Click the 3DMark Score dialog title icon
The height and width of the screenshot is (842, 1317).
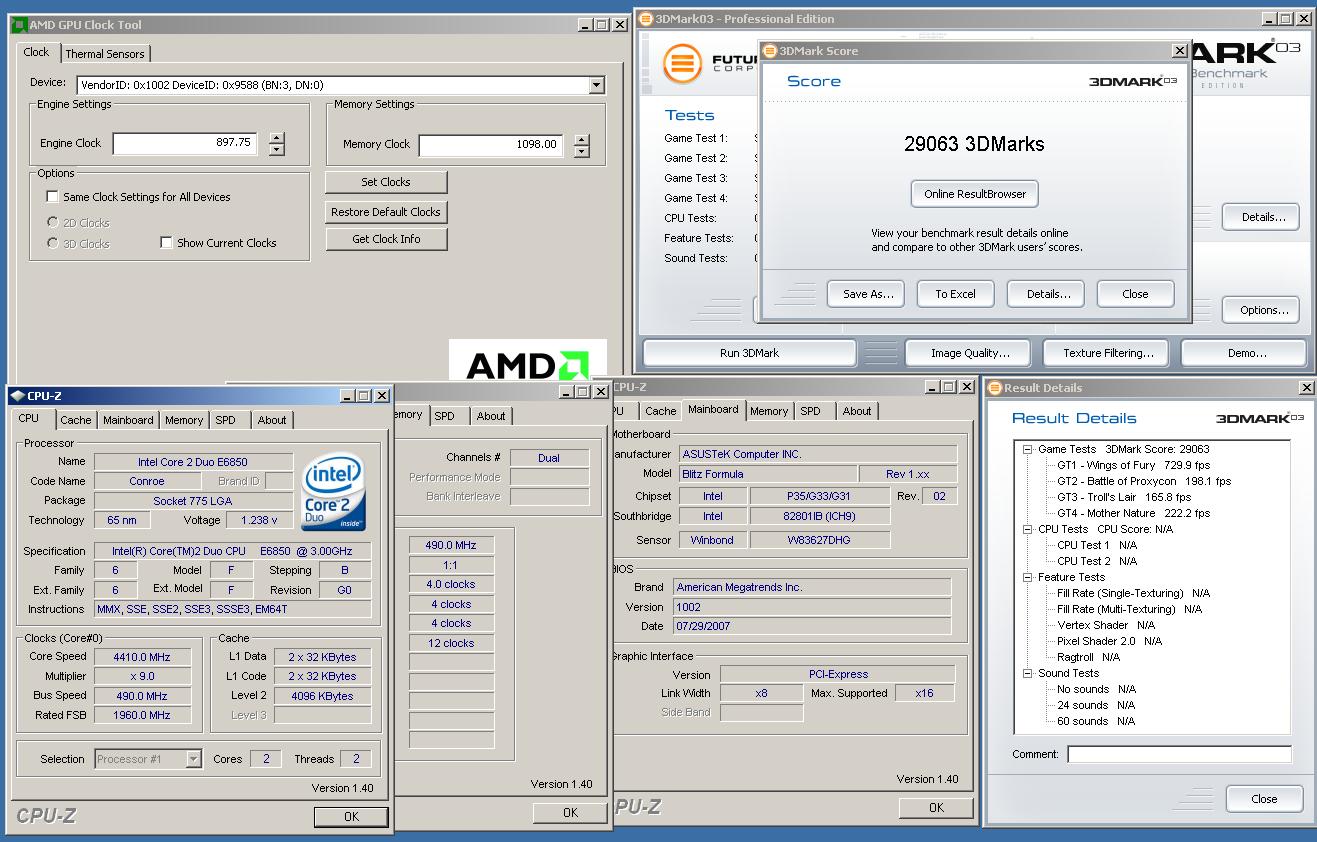point(769,51)
